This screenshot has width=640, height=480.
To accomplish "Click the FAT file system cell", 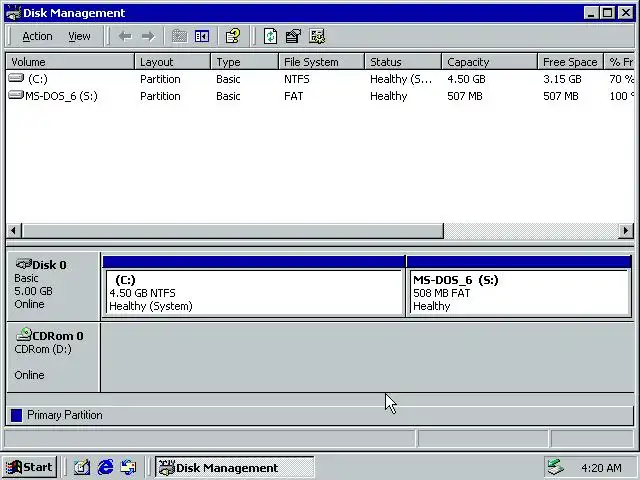I will pyautogui.click(x=293, y=96).
